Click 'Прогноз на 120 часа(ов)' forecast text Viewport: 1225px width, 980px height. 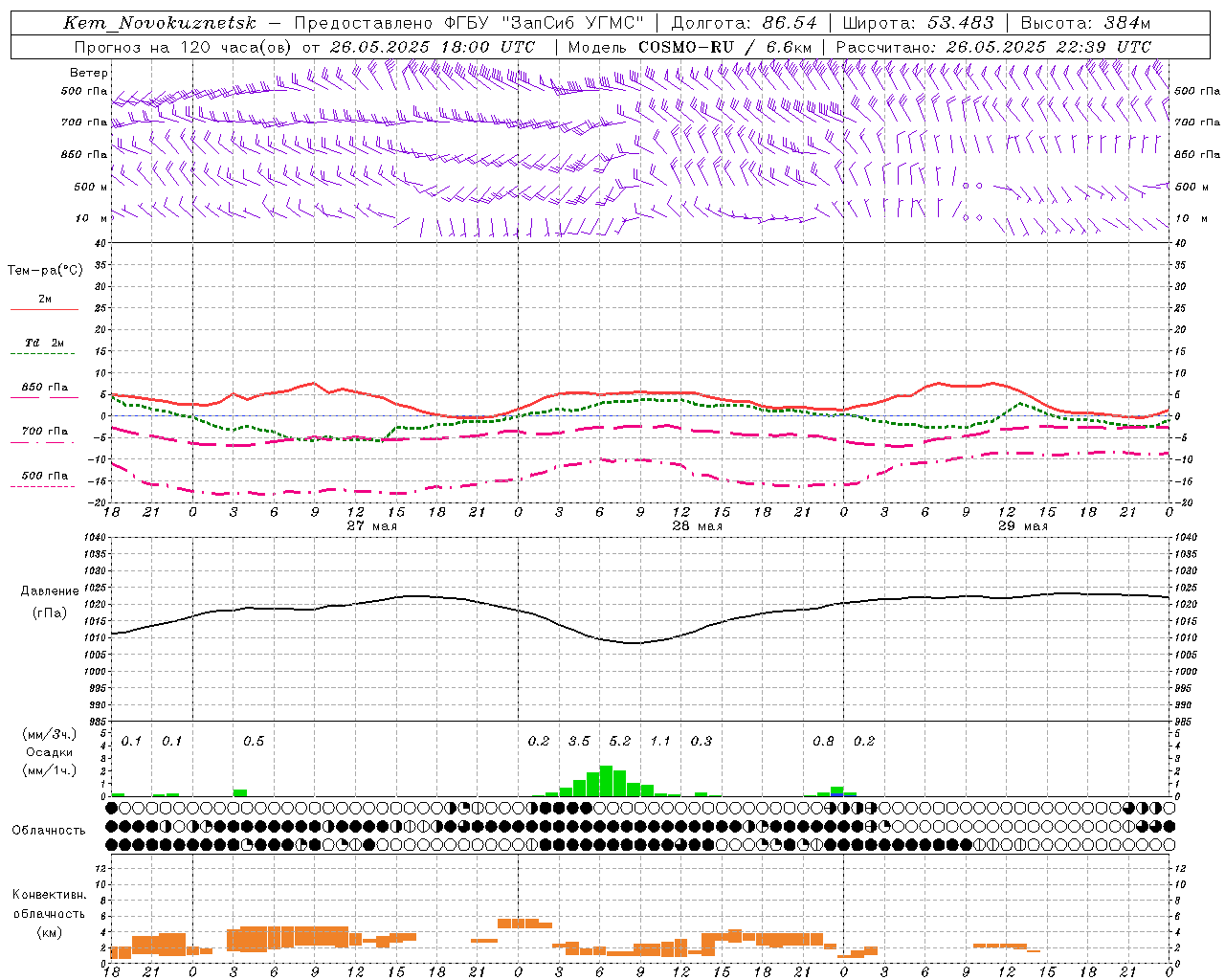click(x=183, y=47)
